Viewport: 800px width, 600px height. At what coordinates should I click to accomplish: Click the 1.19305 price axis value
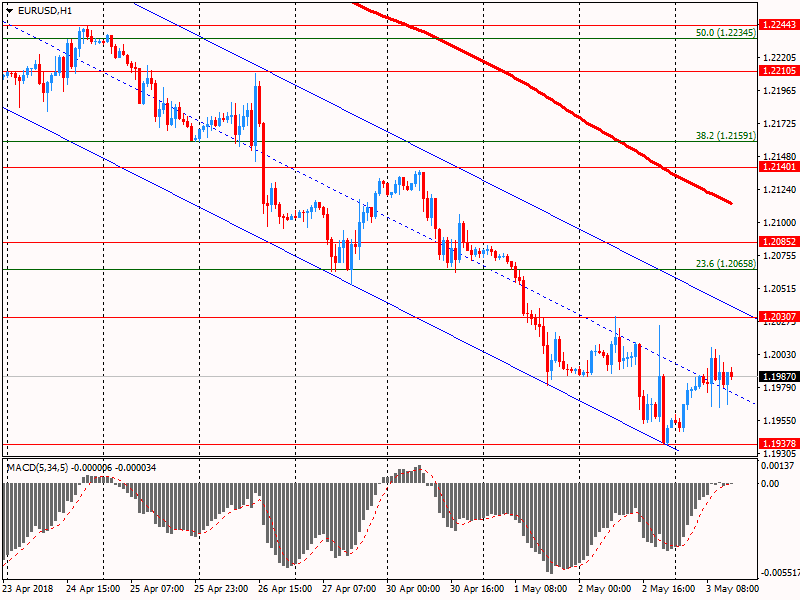click(780, 453)
